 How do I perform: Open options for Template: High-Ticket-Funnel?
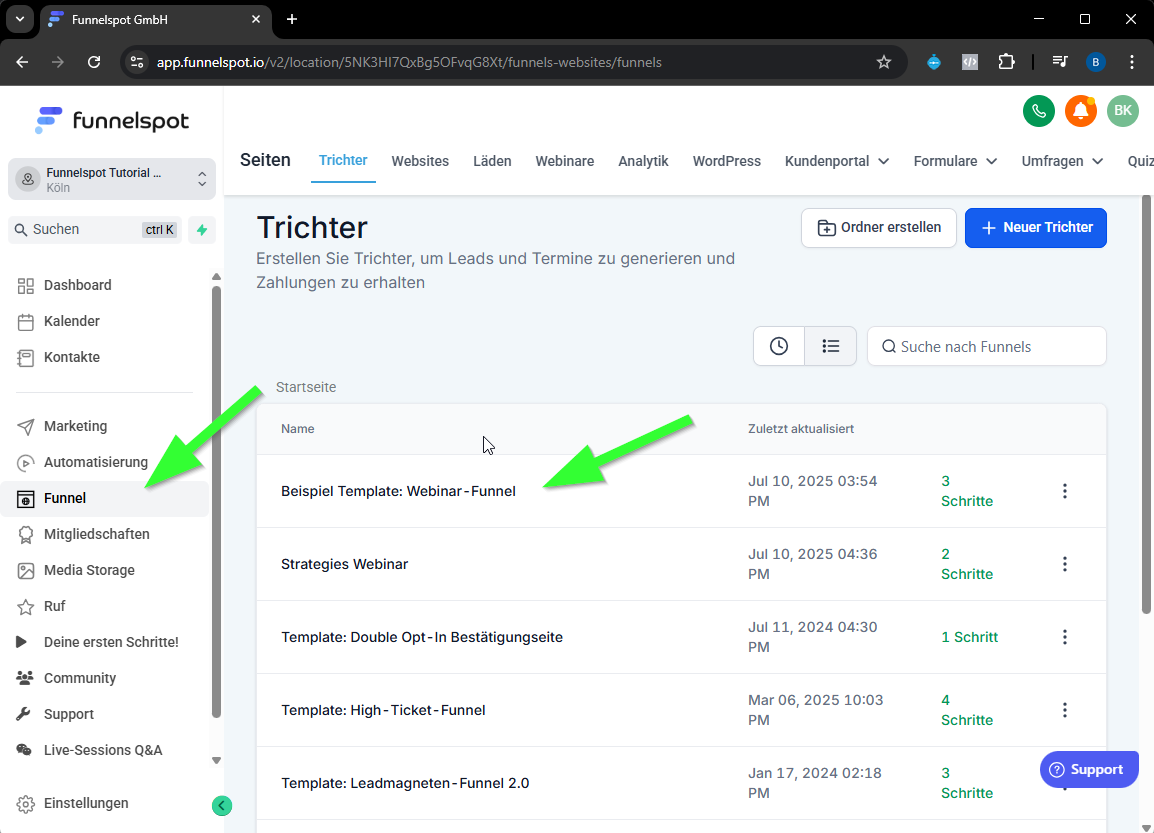(1064, 710)
